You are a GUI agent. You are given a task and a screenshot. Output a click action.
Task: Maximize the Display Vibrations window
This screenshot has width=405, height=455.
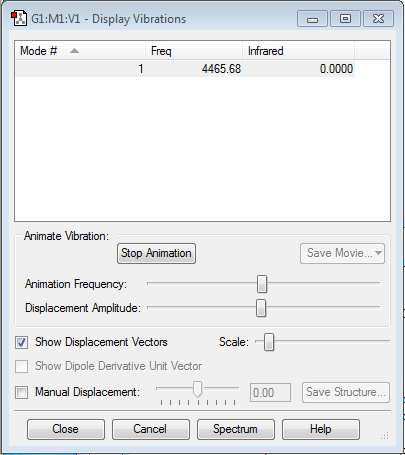(x=345, y=19)
